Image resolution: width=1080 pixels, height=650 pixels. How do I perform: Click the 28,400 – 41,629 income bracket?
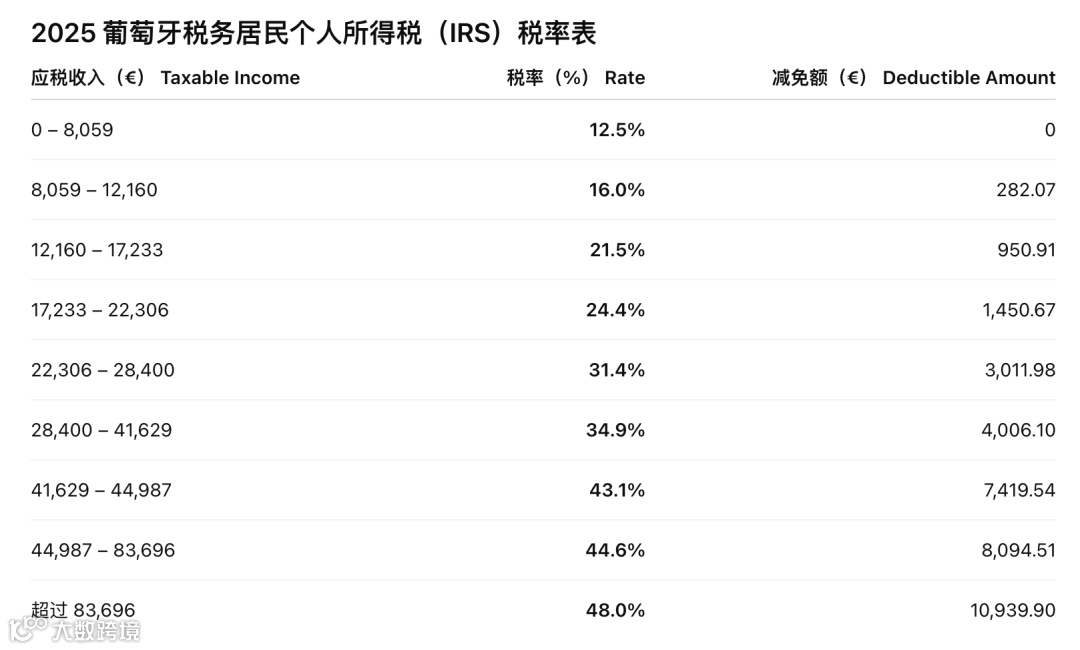[x=101, y=430]
